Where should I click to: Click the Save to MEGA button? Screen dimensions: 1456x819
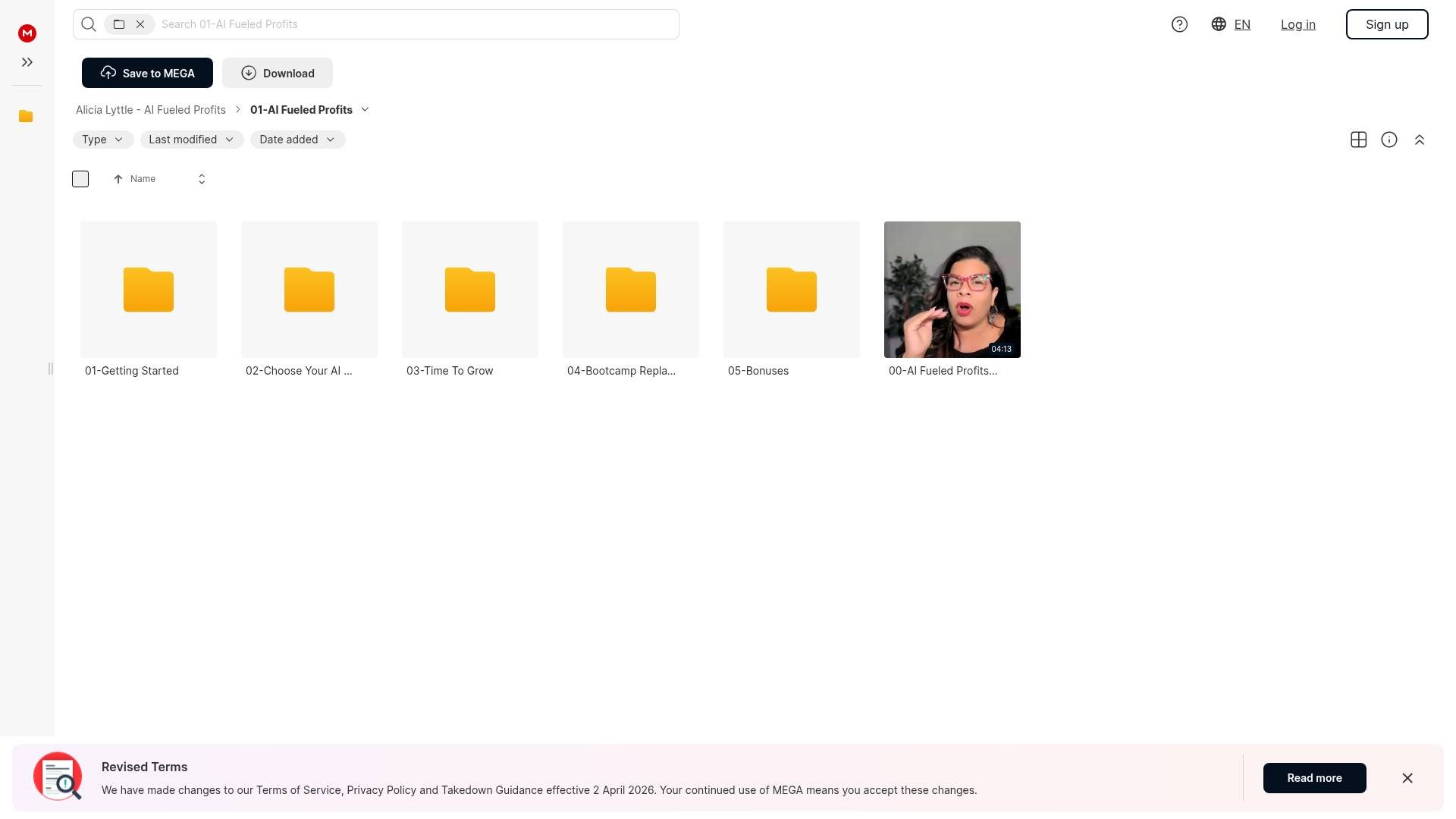147,73
